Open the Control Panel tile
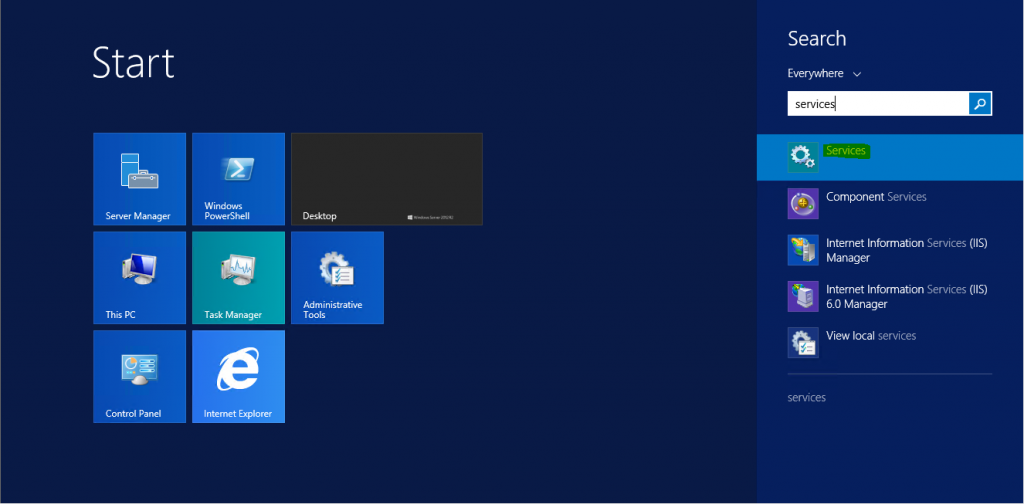Viewport: 1024px width, 504px height. pyautogui.click(x=140, y=377)
